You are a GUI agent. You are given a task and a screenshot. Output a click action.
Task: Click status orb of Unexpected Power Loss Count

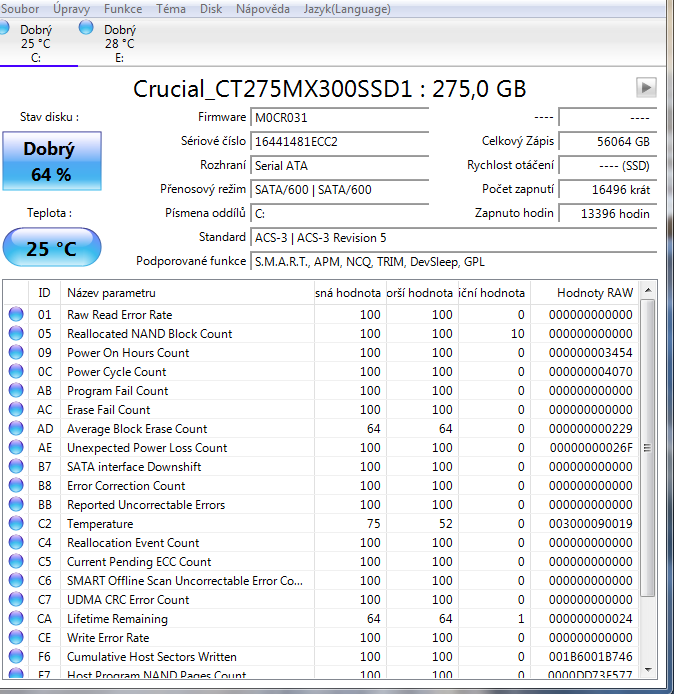point(16,447)
